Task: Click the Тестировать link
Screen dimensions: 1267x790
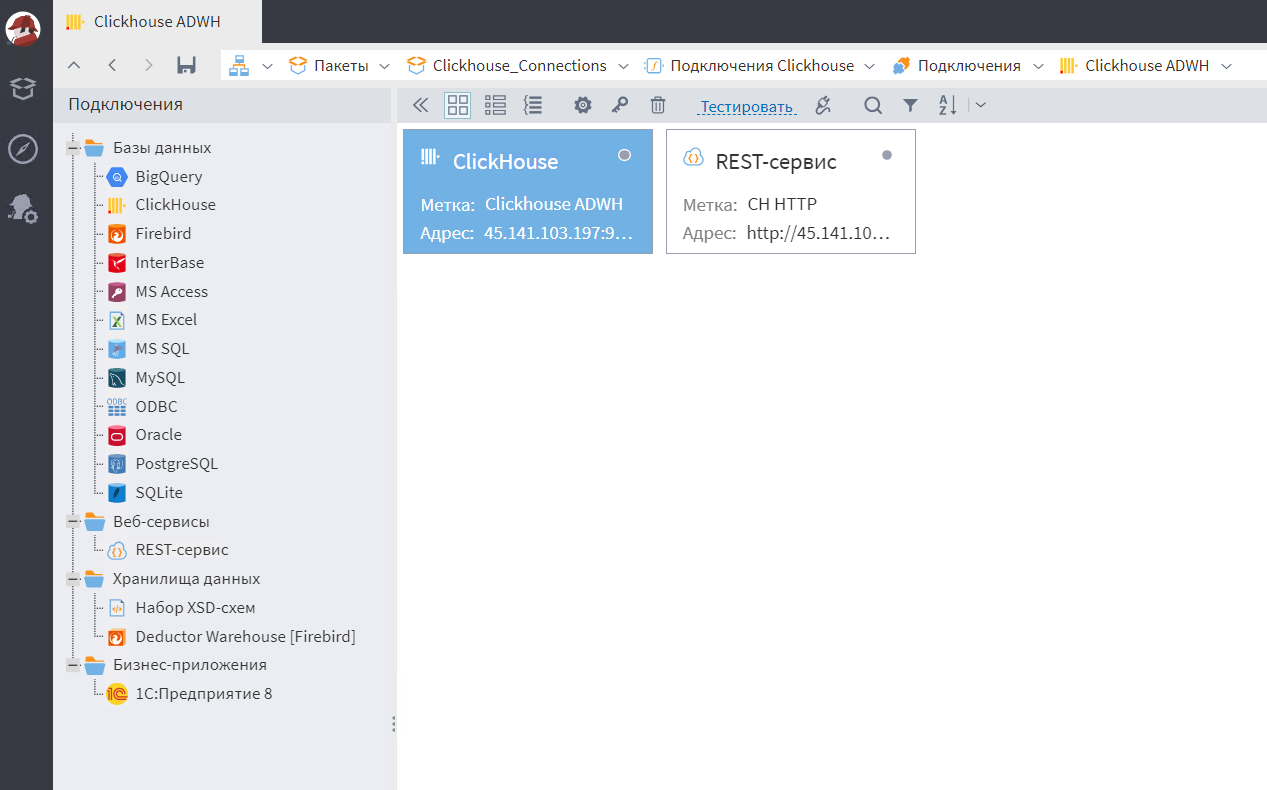Action: [x=747, y=107]
